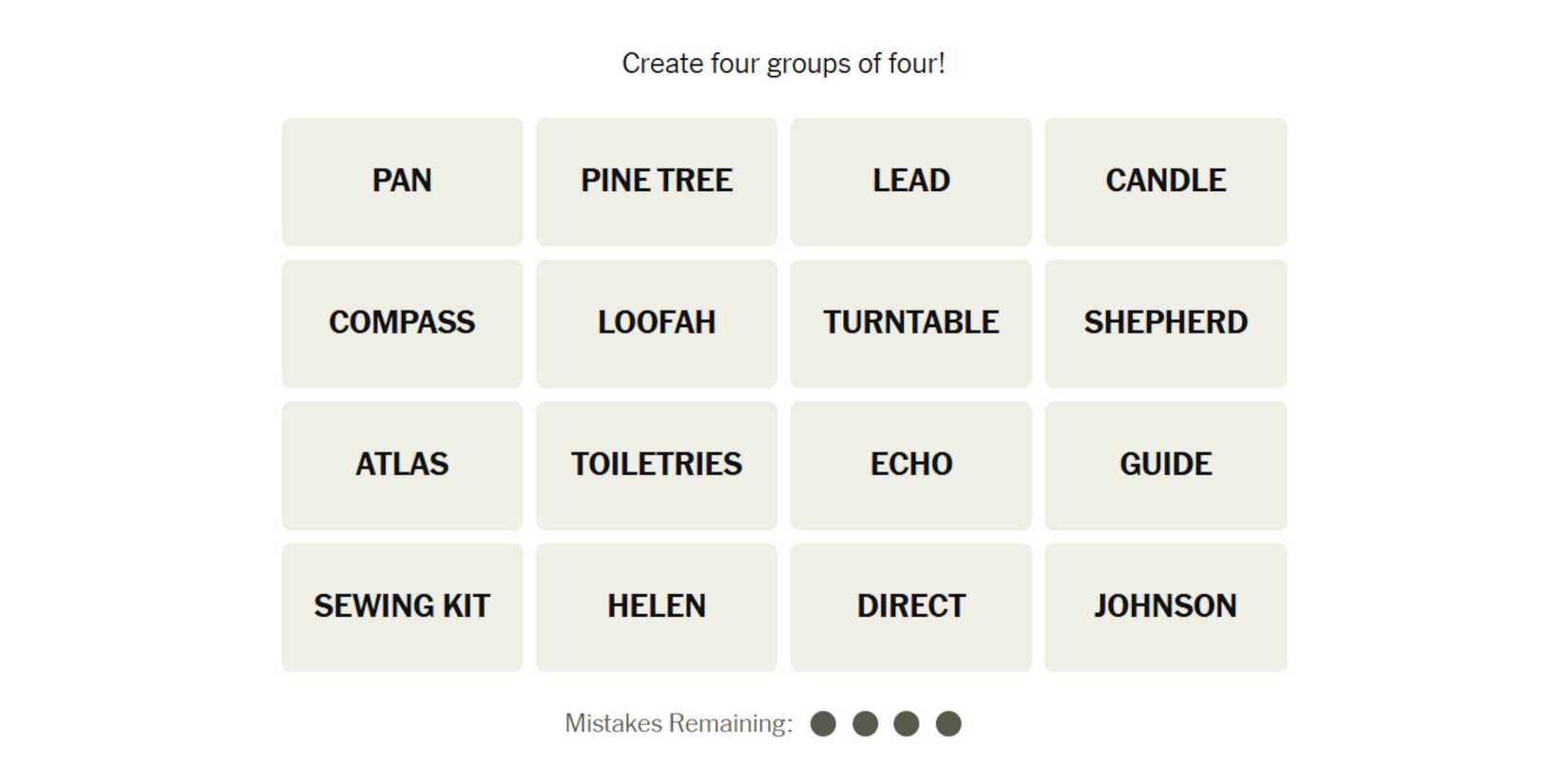
Task: Click the Mistakes Remaining label
Action: click(679, 724)
